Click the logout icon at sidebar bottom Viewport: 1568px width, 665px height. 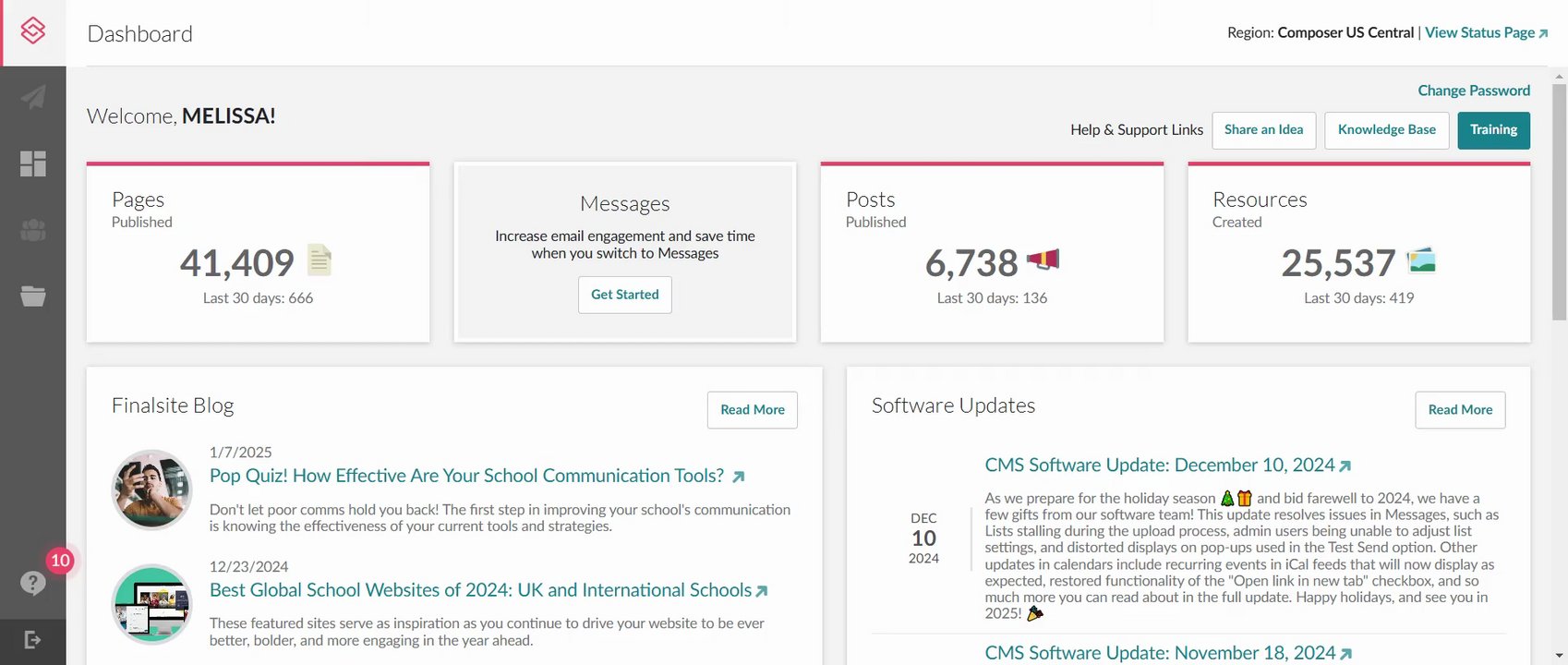coord(33,640)
